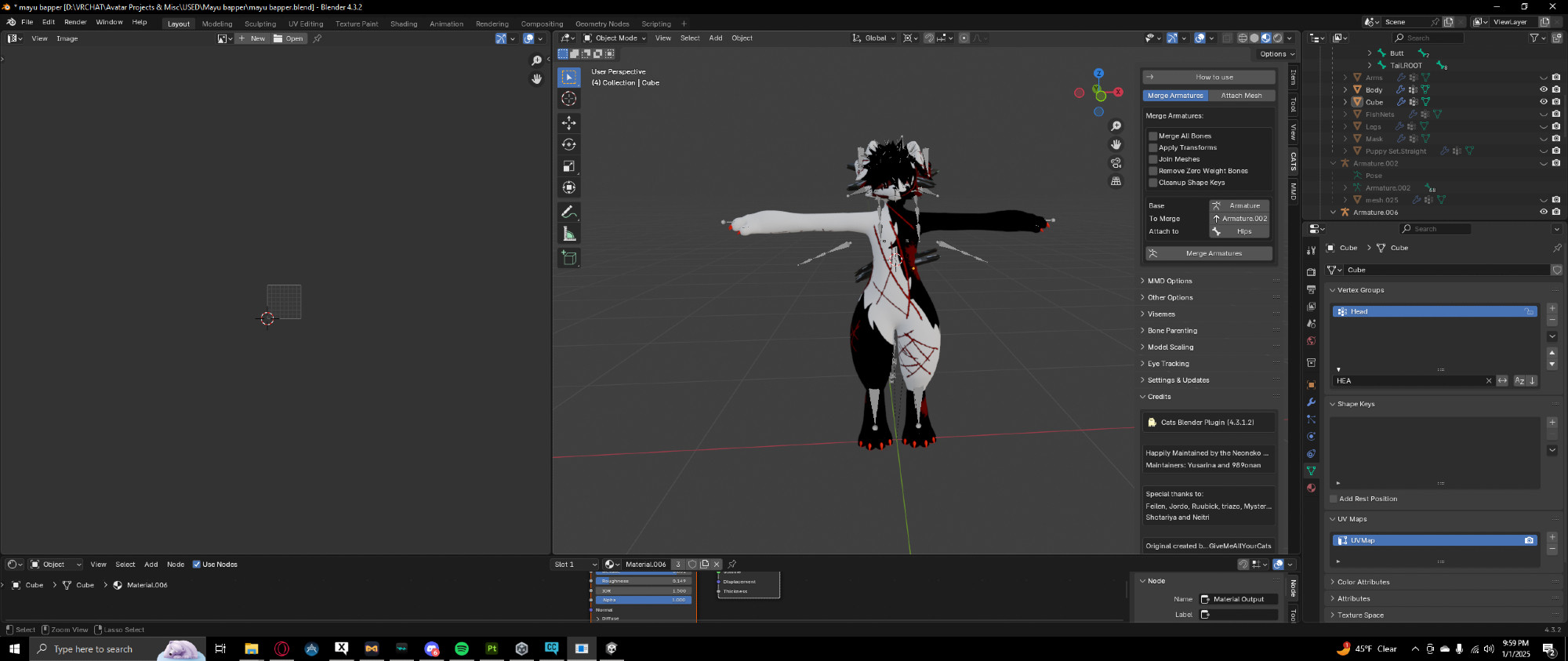Open the Physics properties tab icon

pyautogui.click(x=1311, y=437)
